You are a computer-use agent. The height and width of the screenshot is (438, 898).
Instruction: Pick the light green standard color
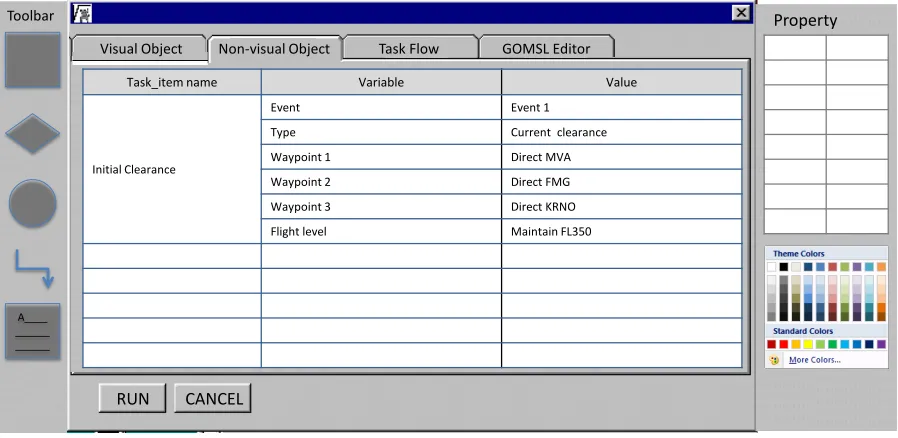(x=820, y=344)
